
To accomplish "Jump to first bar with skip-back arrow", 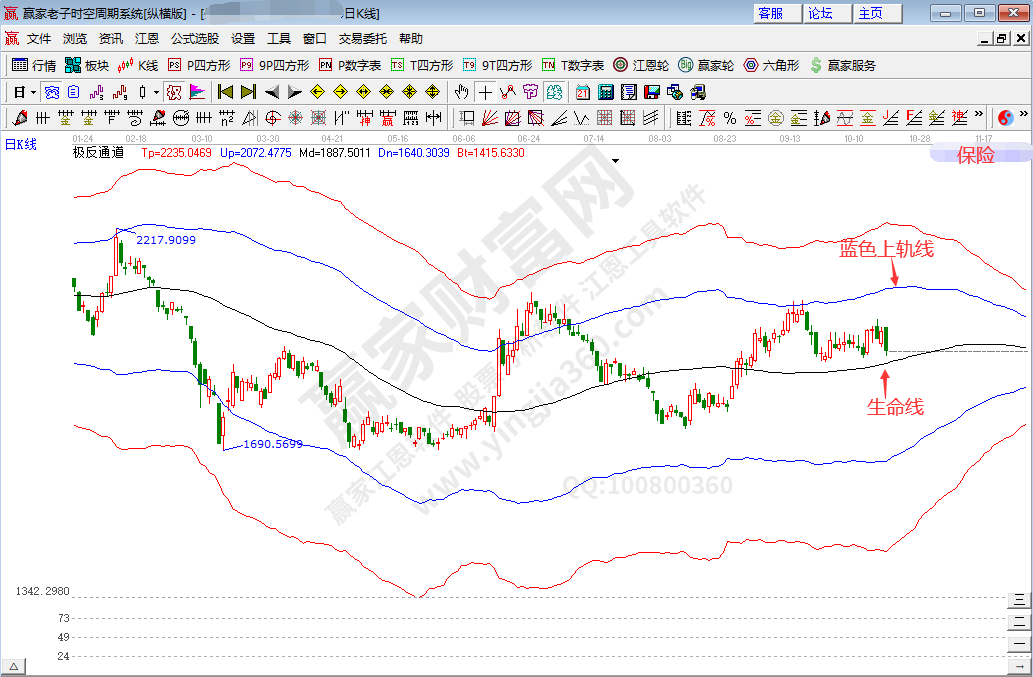I will [225, 92].
